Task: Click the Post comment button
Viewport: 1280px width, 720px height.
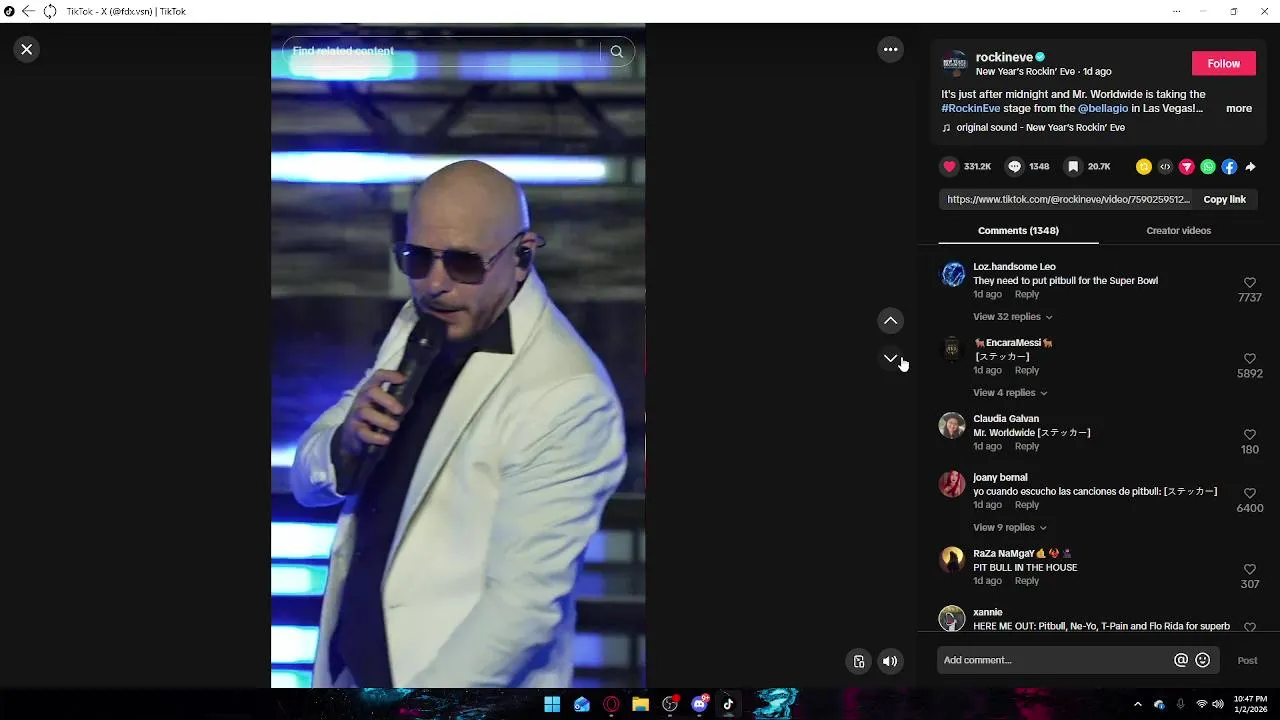Action: 1247,660
